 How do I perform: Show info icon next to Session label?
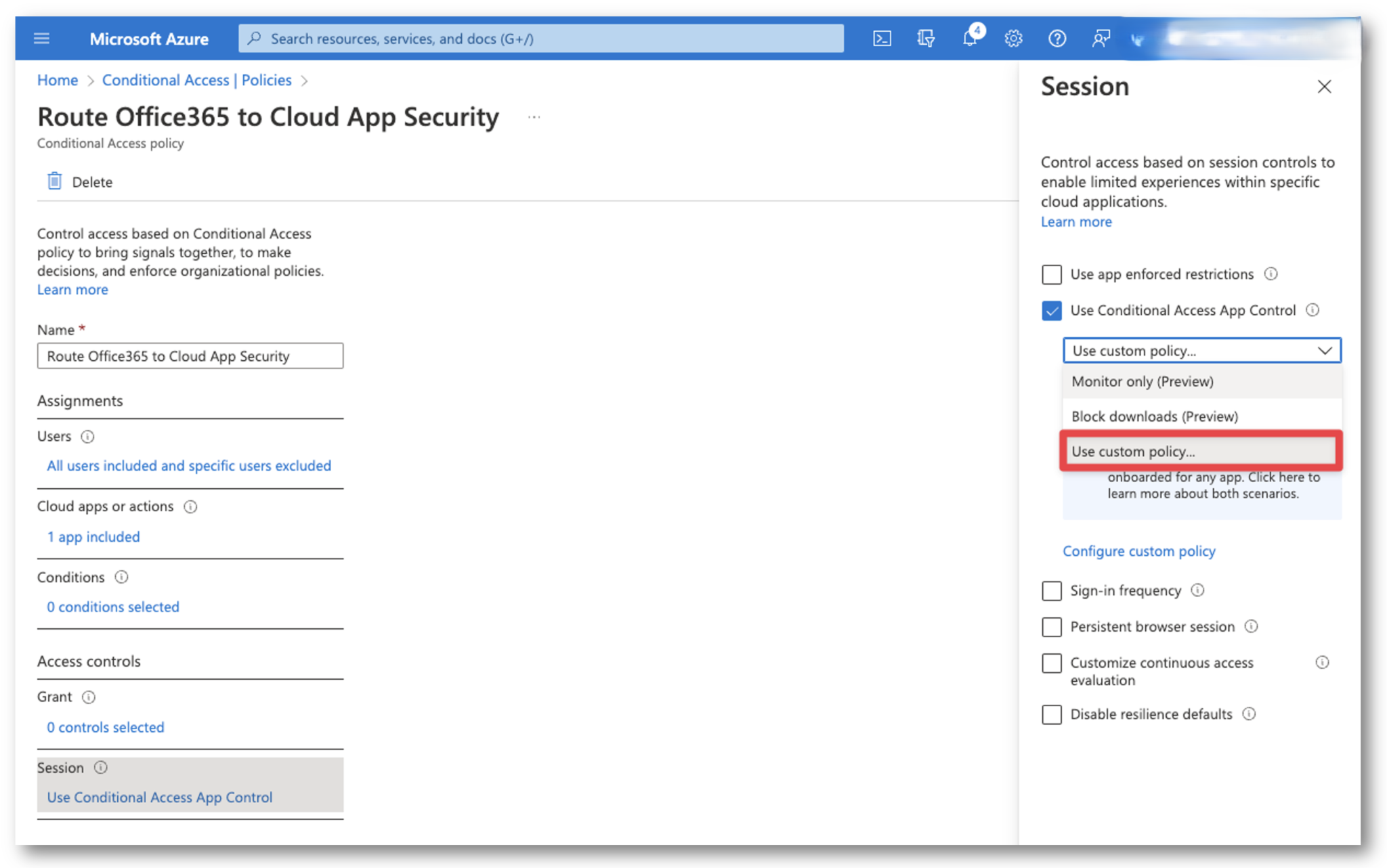[100, 768]
